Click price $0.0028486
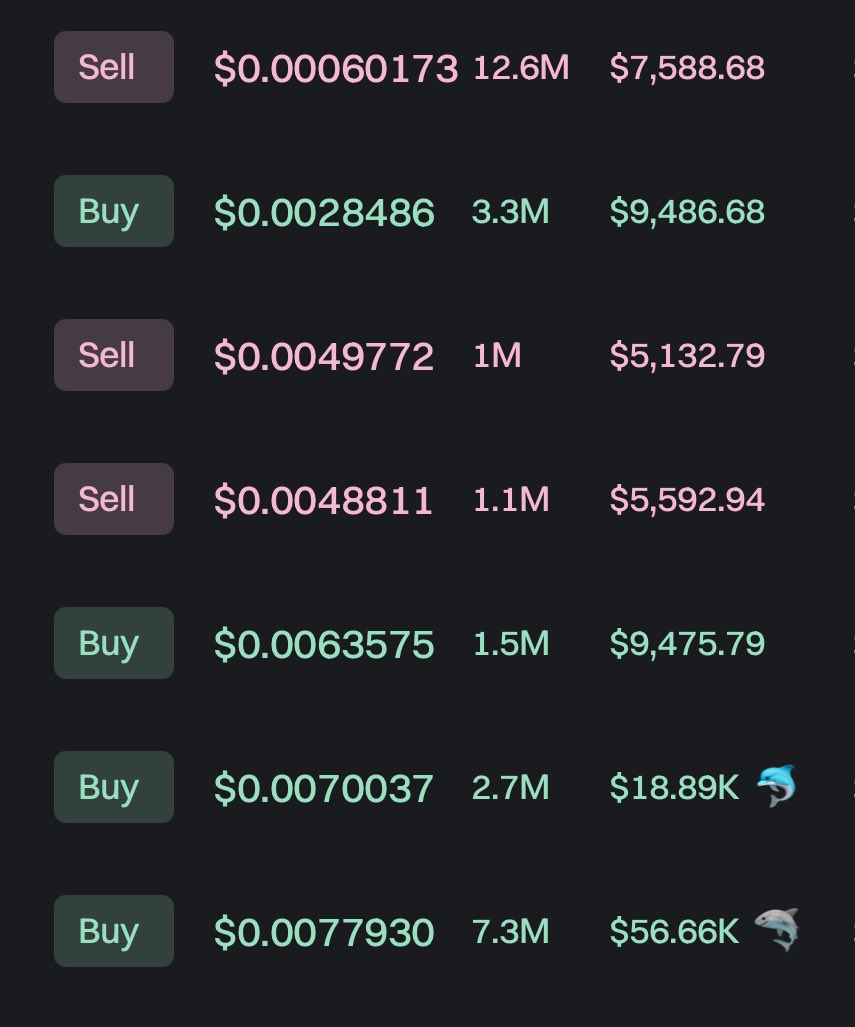Image resolution: width=855 pixels, height=1027 pixels. 324,213
